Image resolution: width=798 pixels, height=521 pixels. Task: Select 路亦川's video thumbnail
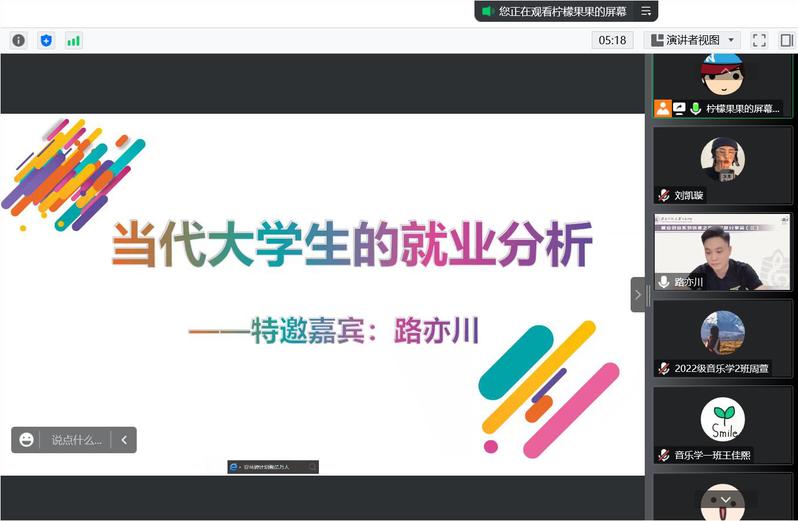click(x=722, y=252)
